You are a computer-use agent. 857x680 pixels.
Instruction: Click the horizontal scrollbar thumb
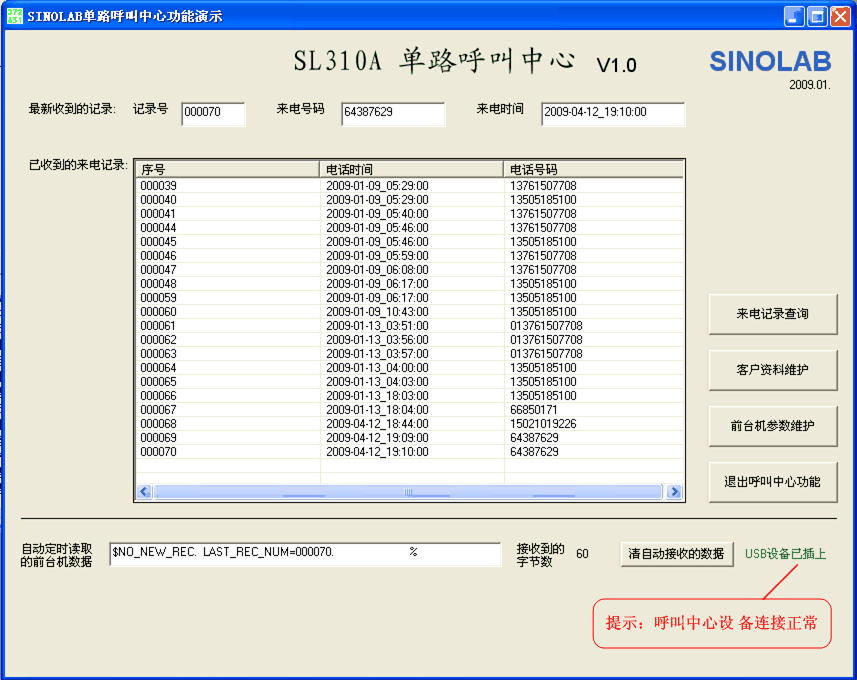[x=408, y=491]
